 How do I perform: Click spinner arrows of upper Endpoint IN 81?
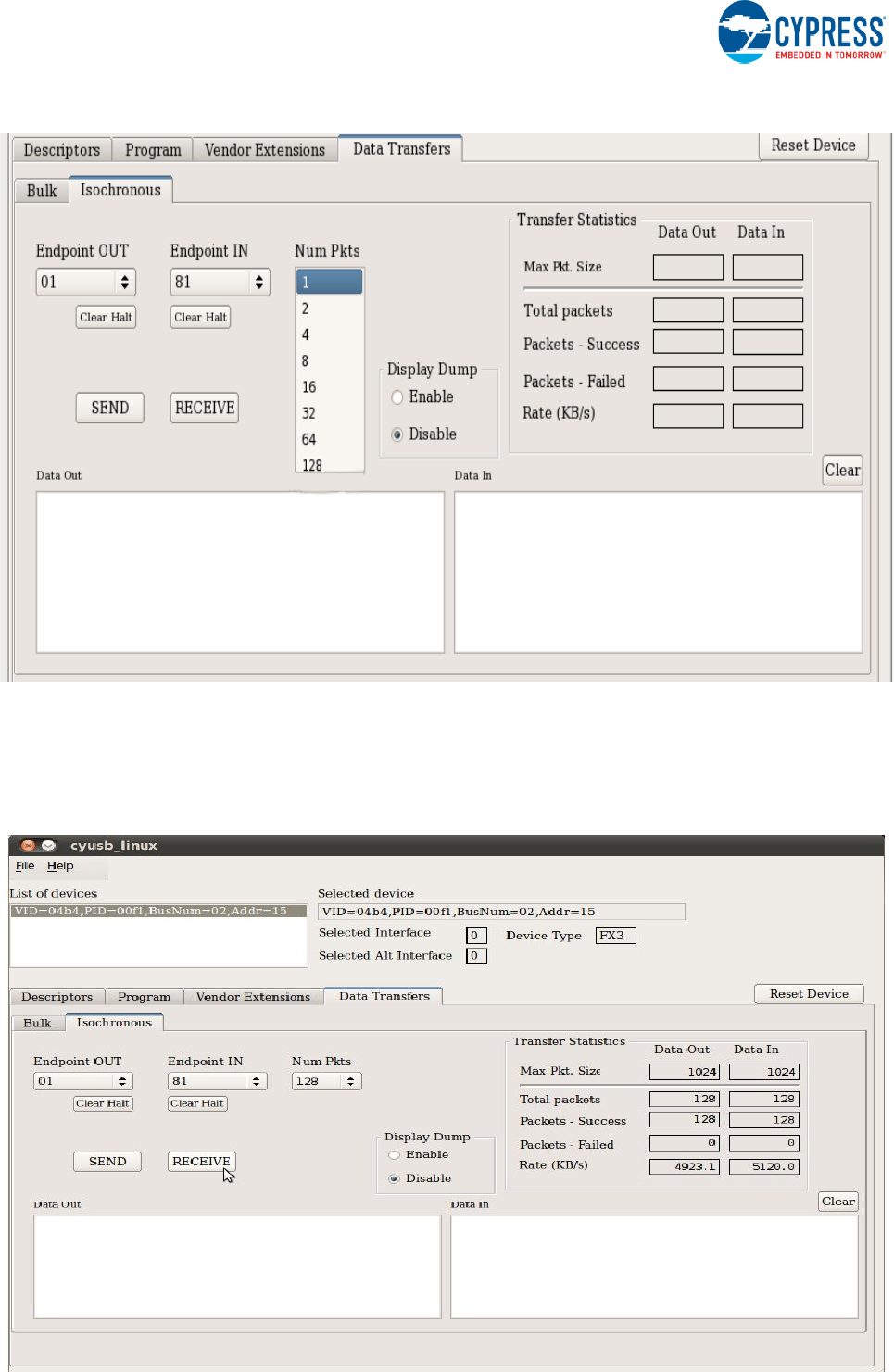pos(259,282)
